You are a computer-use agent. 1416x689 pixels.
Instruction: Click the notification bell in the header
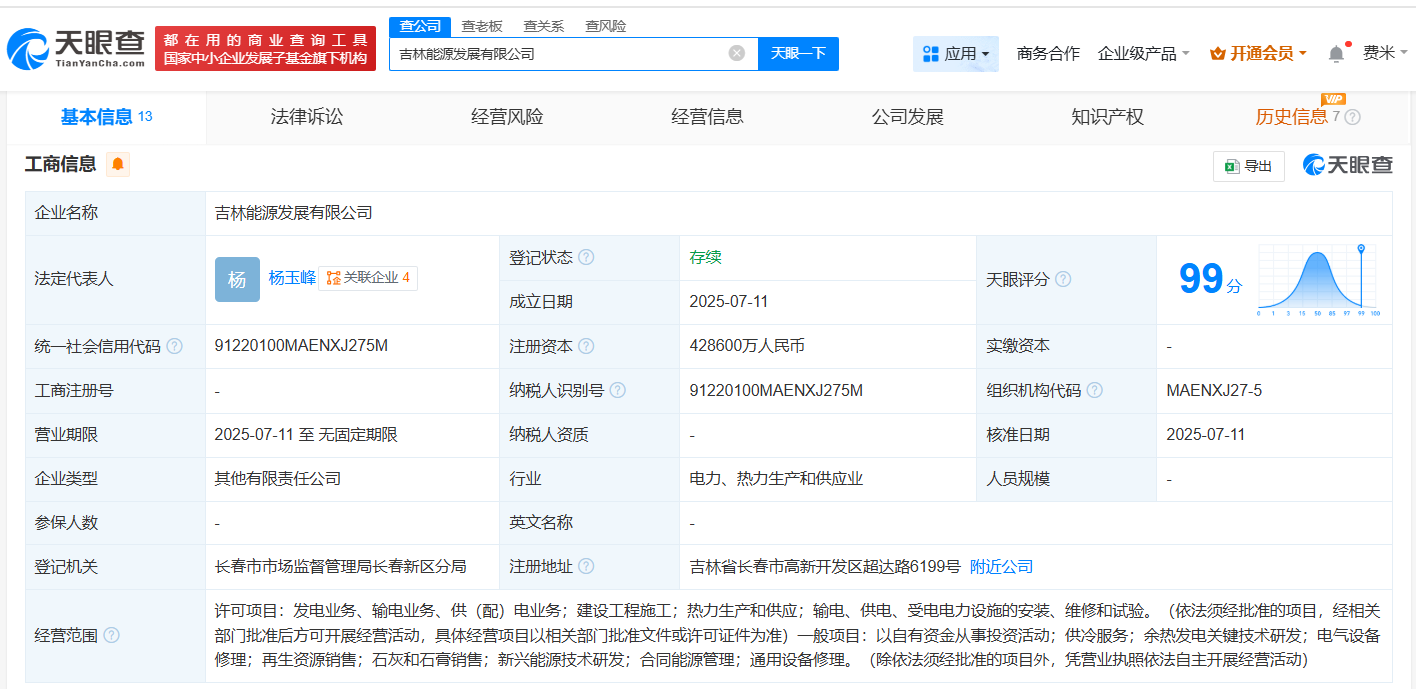(x=1336, y=54)
